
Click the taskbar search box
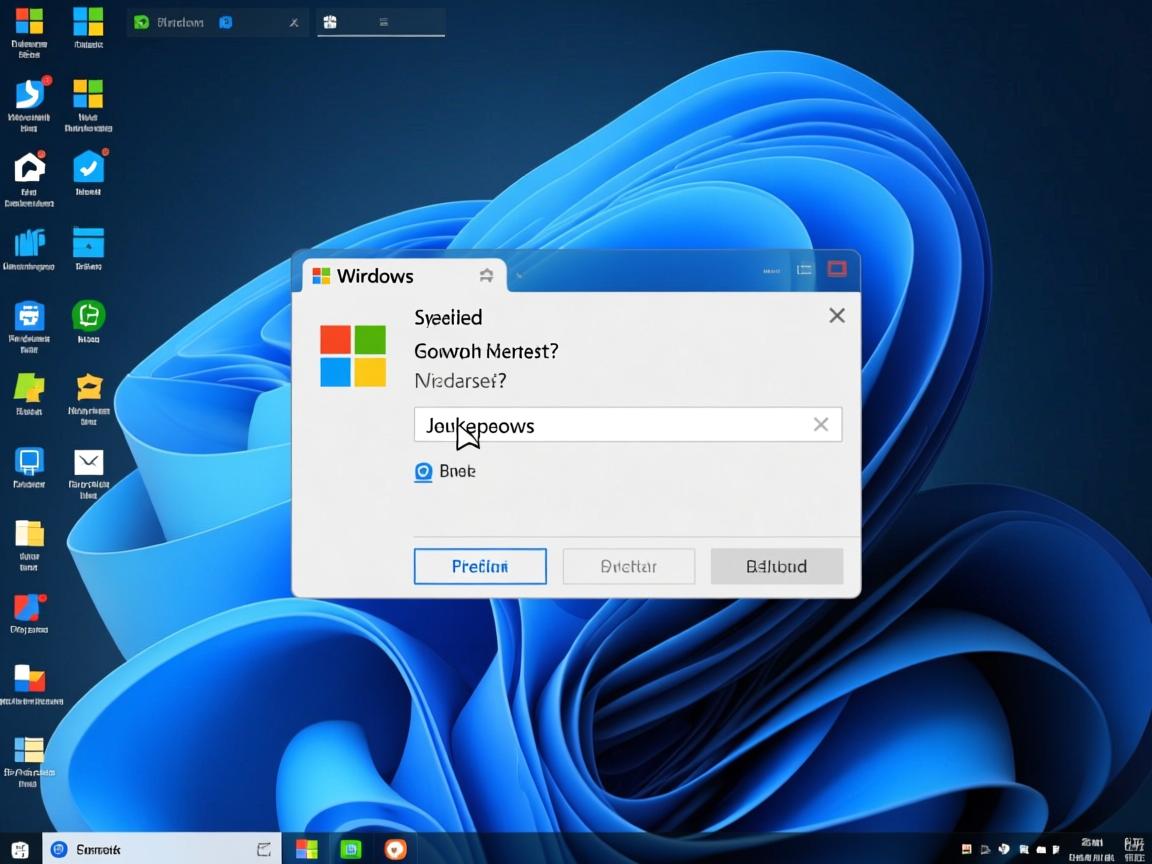(x=160, y=849)
